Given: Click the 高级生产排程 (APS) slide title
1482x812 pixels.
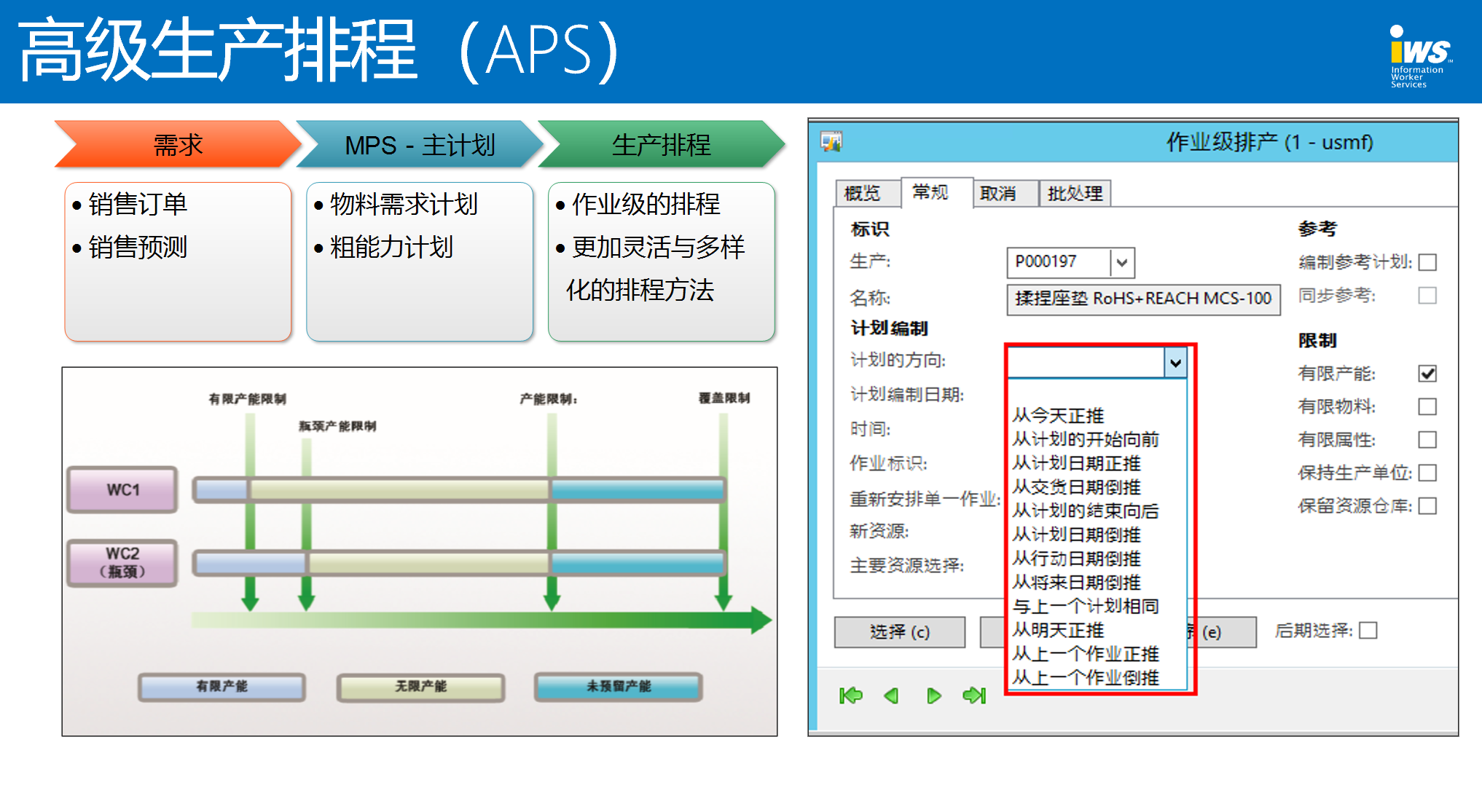Looking at the screenshot, I should (x=320, y=50).
